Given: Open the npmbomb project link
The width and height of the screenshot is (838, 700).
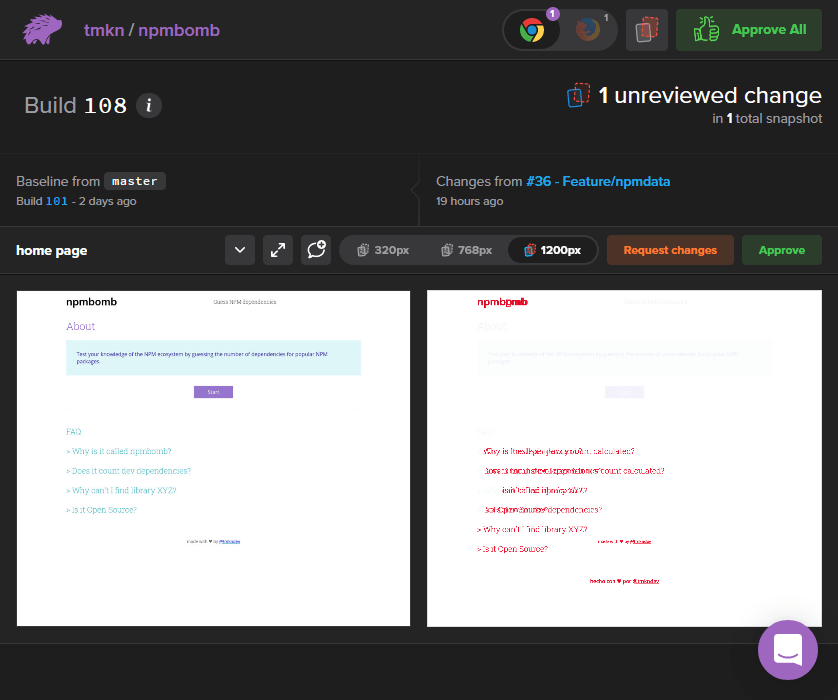Looking at the screenshot, I should [x=179, y=30].
